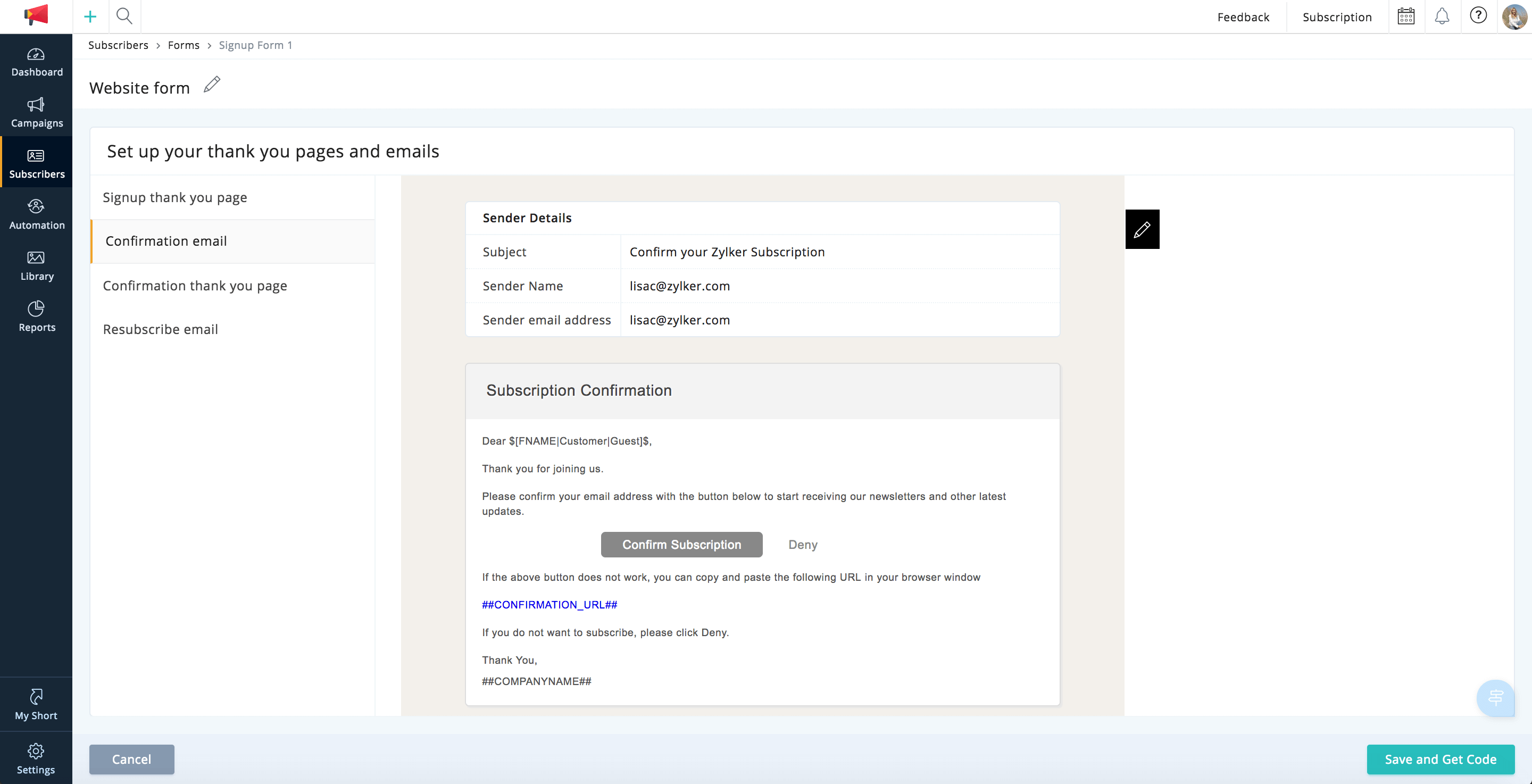Click Sender email address value lisac@zylker.com
Screen dimensions: 1532x784
coord(680,320)
